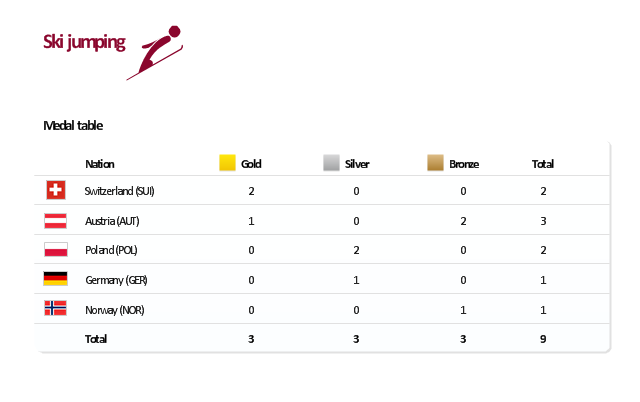Select the Medal table heading
This screenshot has height=402, width=640.
(x=73, y=126)
